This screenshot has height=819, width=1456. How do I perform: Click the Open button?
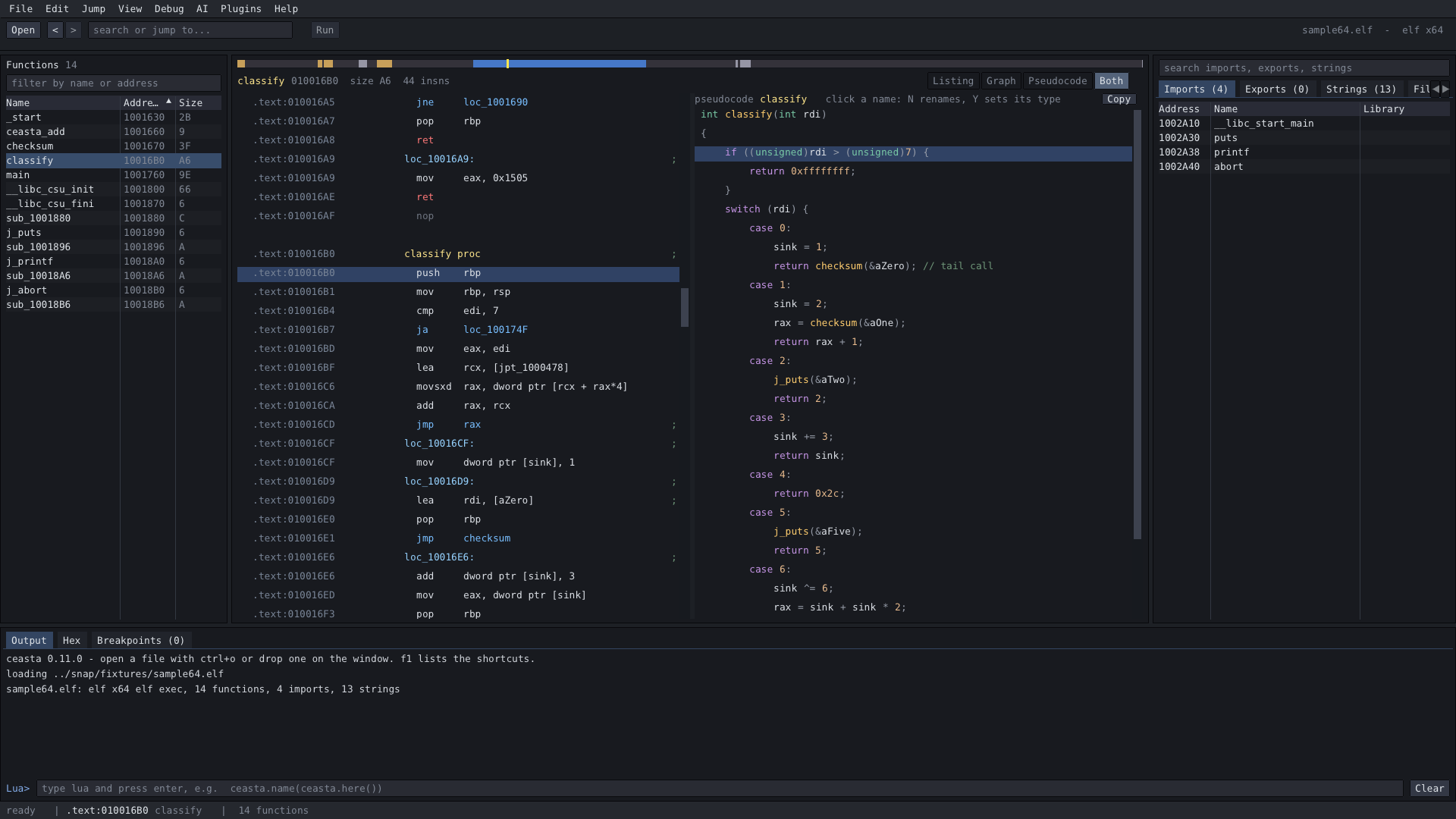[x=23, y=30]
